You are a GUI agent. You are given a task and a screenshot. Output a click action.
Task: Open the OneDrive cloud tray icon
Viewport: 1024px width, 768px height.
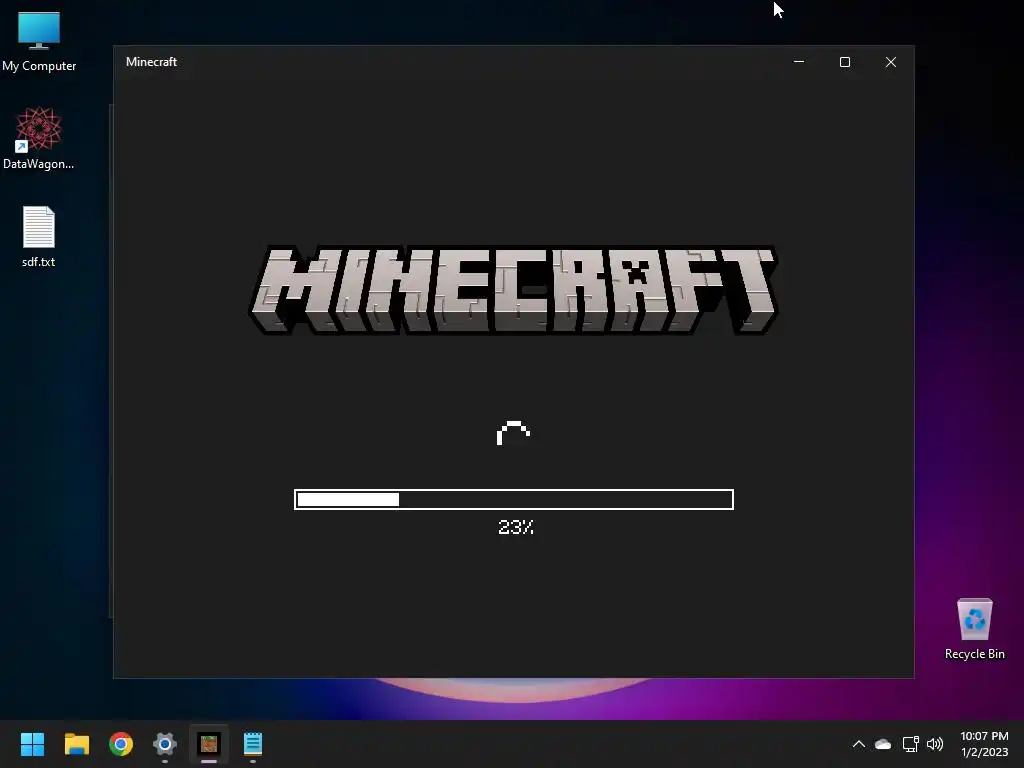[883, 744]
